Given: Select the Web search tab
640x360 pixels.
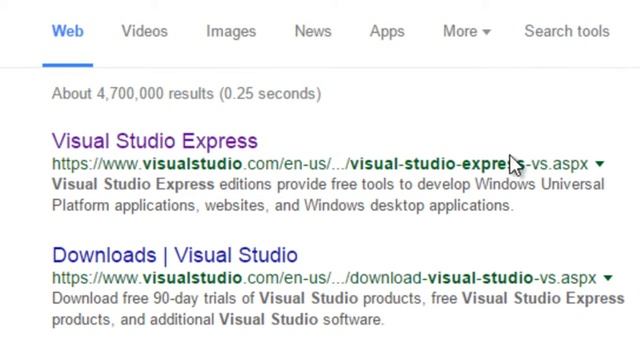Looking at the screenshot, I should pos(68,31).
